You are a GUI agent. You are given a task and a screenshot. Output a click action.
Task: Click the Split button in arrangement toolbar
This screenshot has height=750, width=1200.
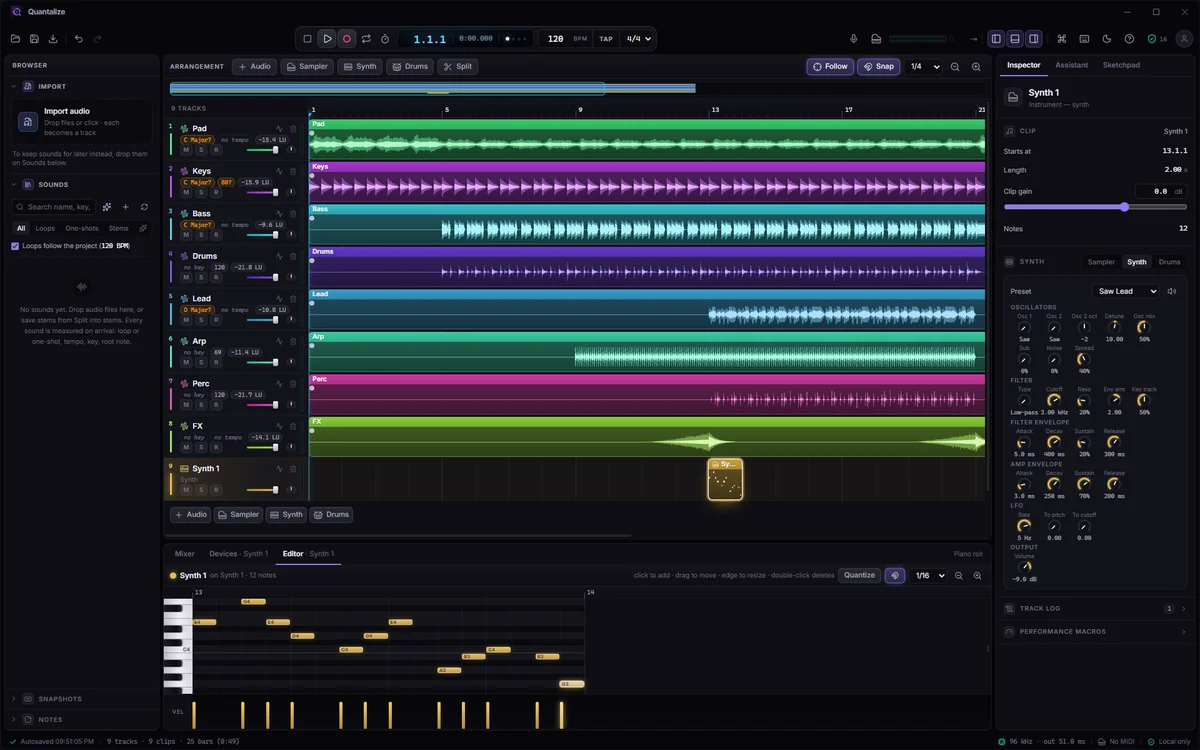458,67
